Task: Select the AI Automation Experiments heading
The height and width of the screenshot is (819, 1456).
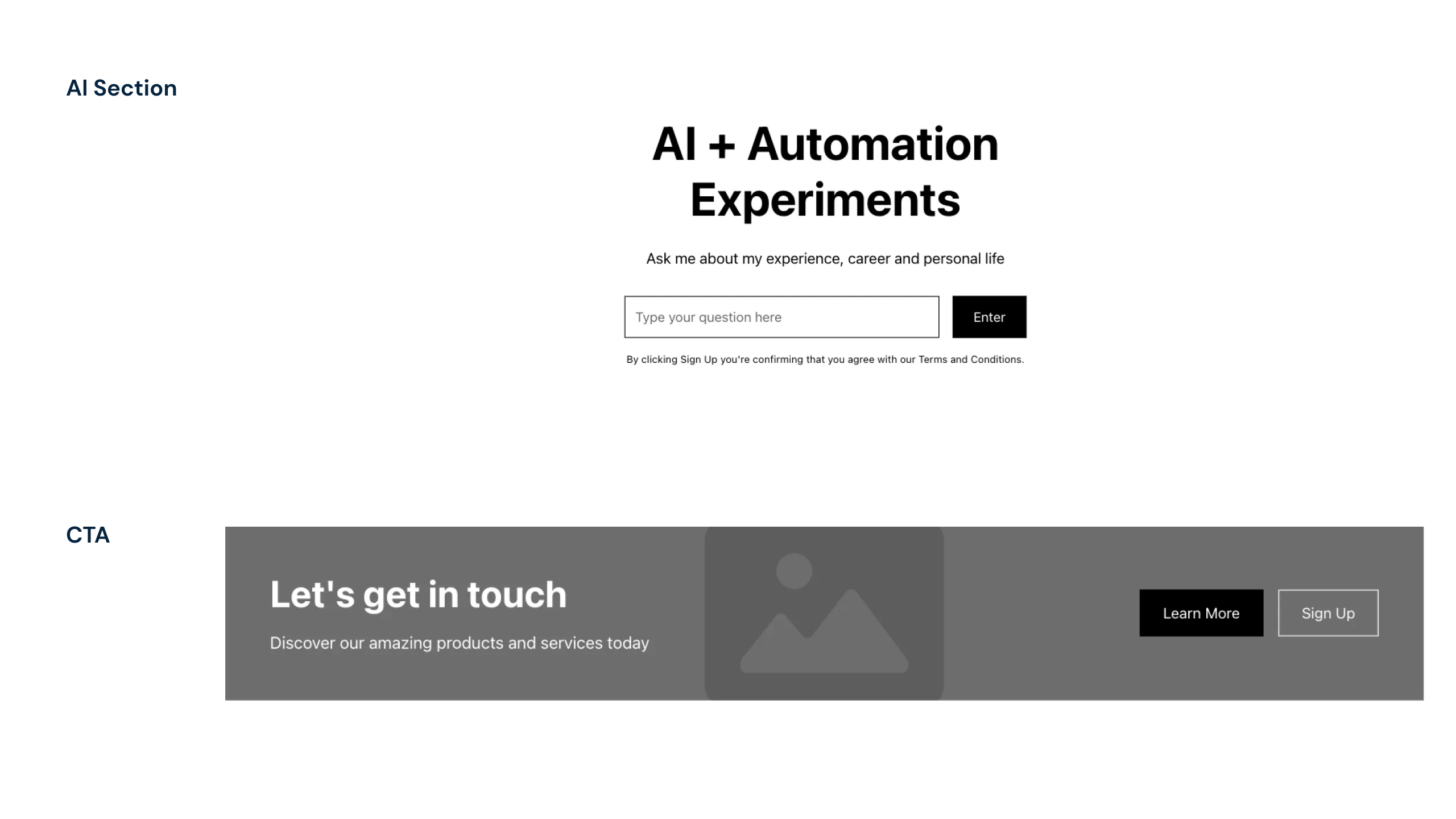Action: point(824,170)
